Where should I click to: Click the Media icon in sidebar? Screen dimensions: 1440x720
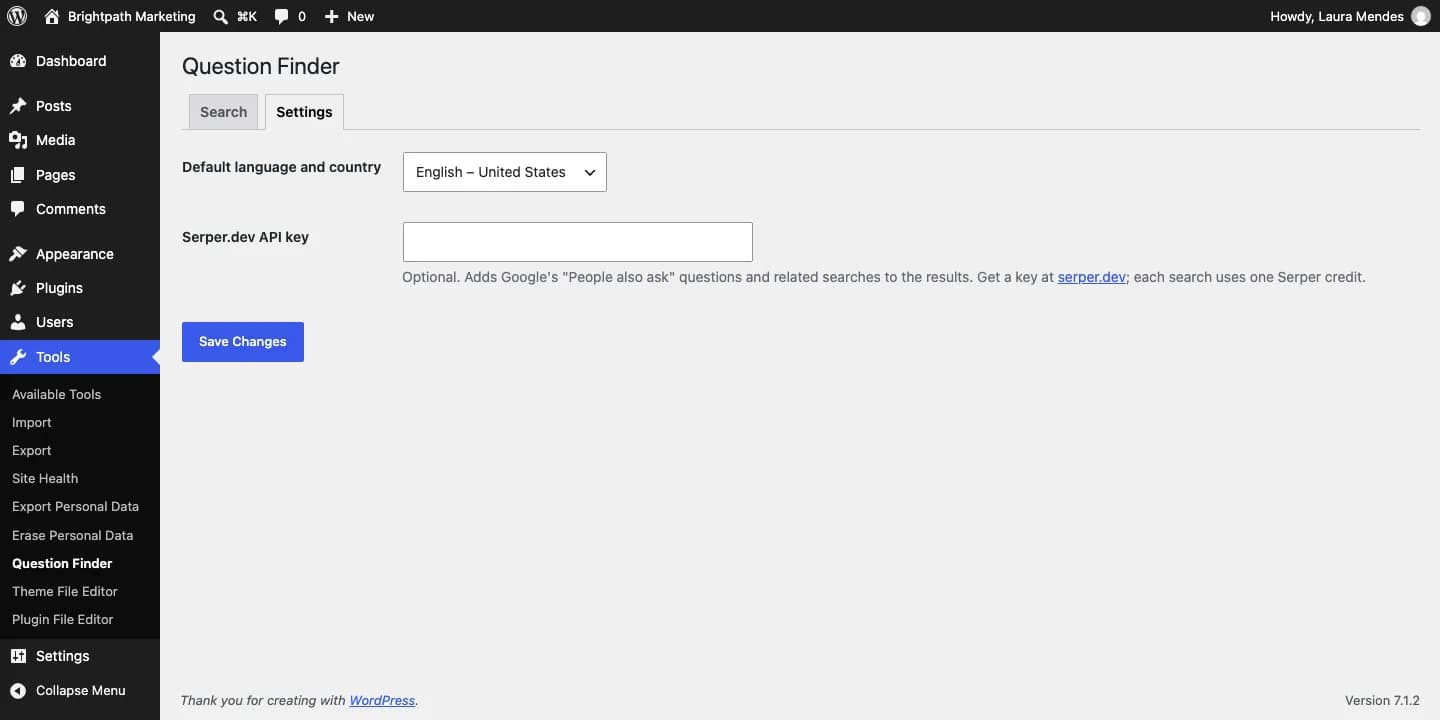coord(18,140)
